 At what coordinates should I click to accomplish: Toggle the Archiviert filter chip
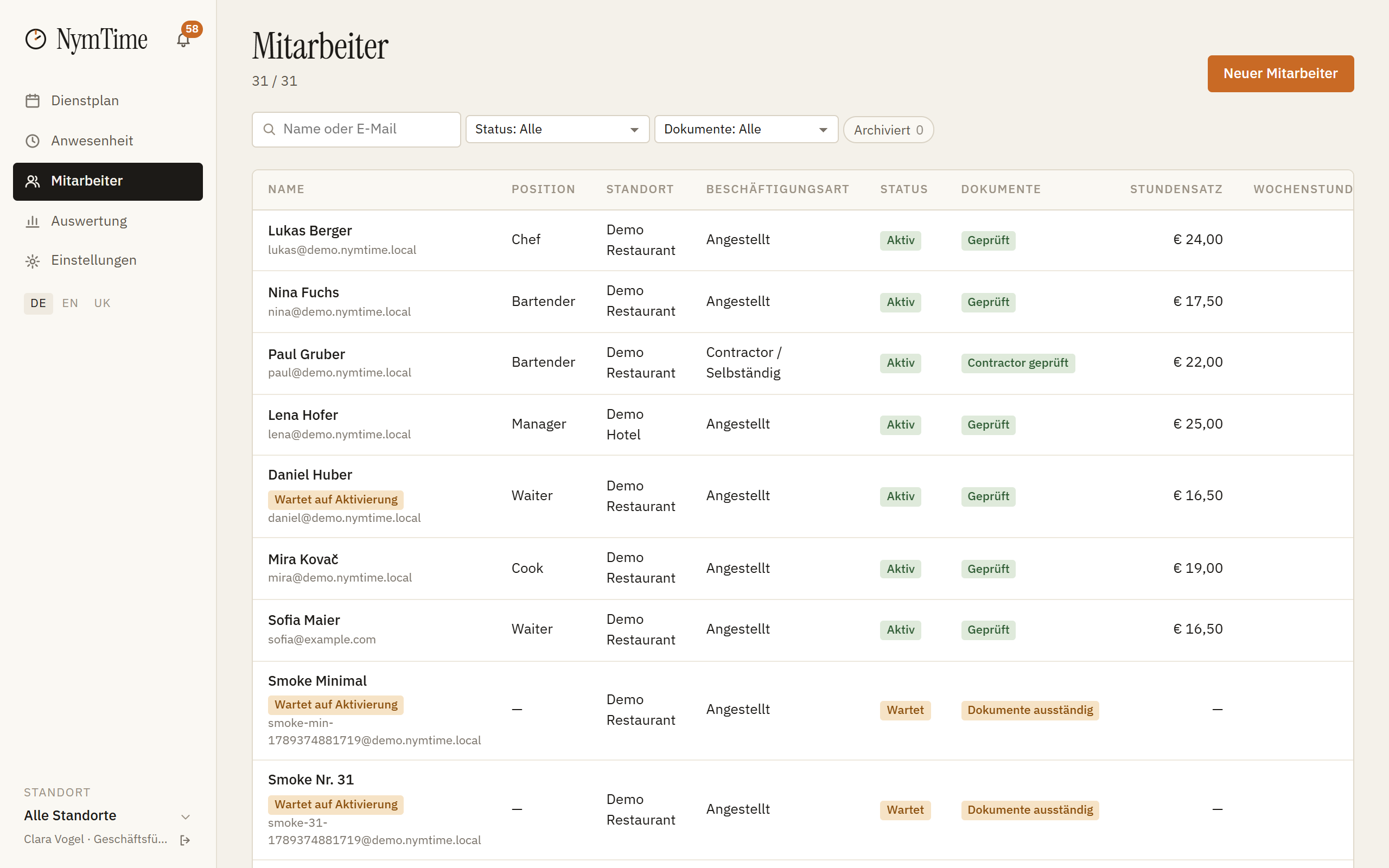[889, 130]
